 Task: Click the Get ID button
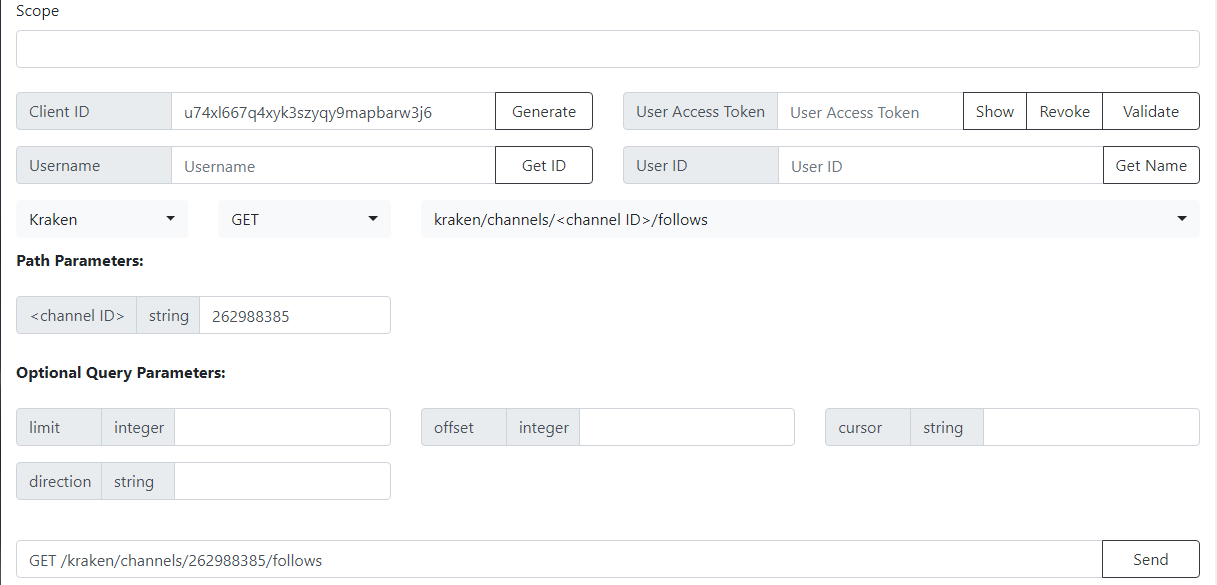click(543, 166)
